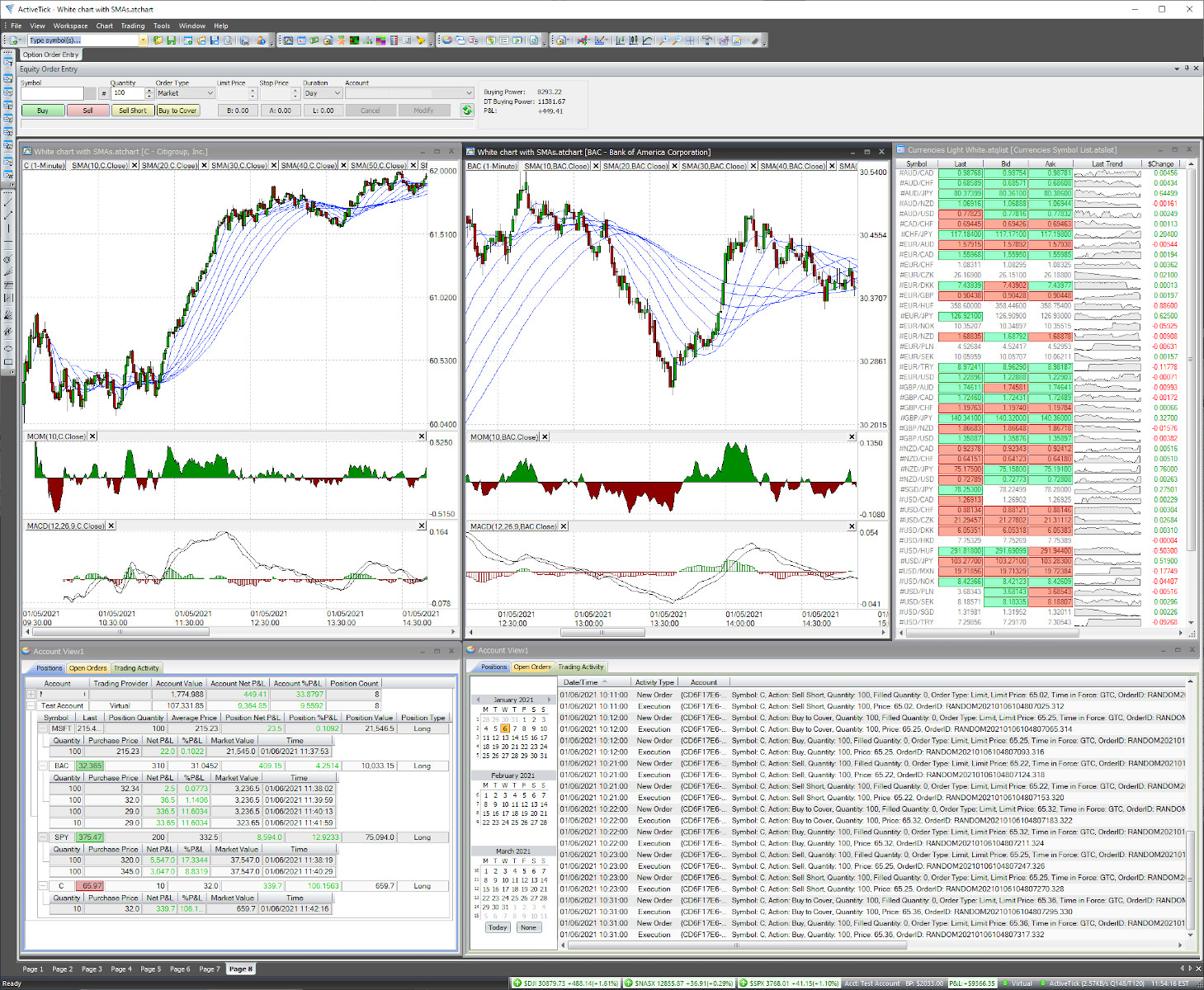The width and height of the screenshot is (1204, 990).
Task: Open the symbol box dropdown arrow in toolbar
Action: pyautogui.click(x=143, y=40)
